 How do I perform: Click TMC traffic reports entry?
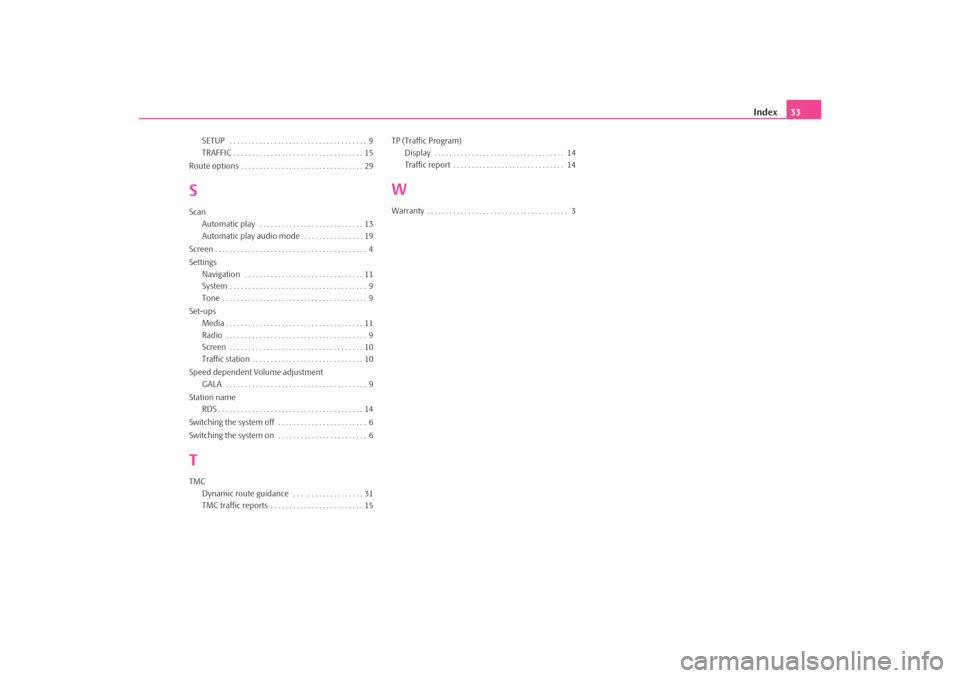tap(234, 506)
